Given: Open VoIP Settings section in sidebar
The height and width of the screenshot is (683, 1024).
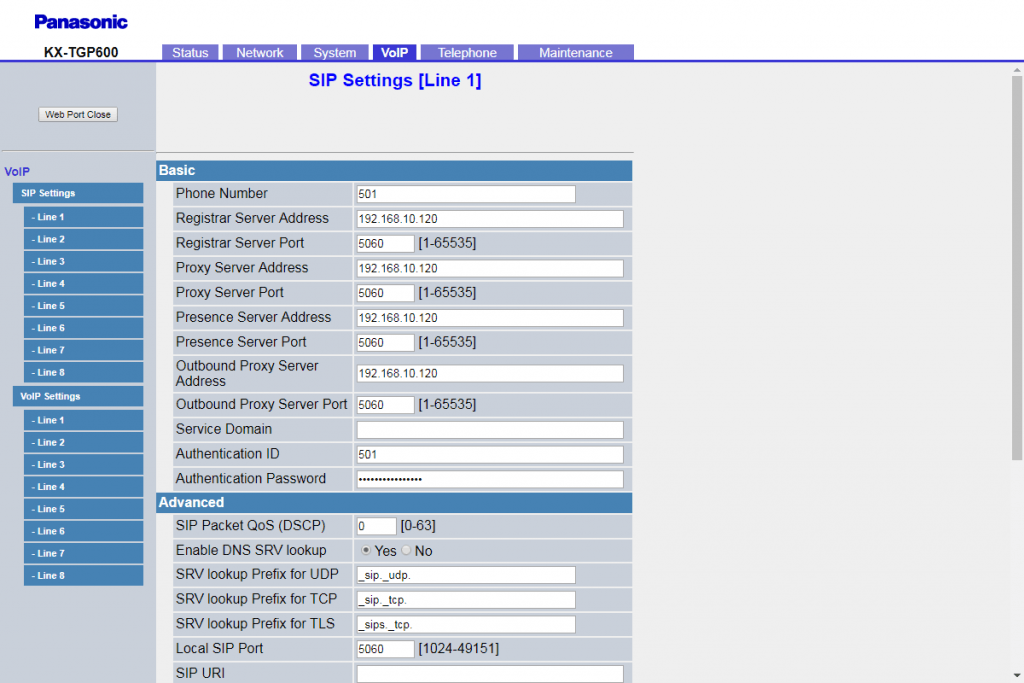Looking at the screenshot, I should [x=78, y=396].
